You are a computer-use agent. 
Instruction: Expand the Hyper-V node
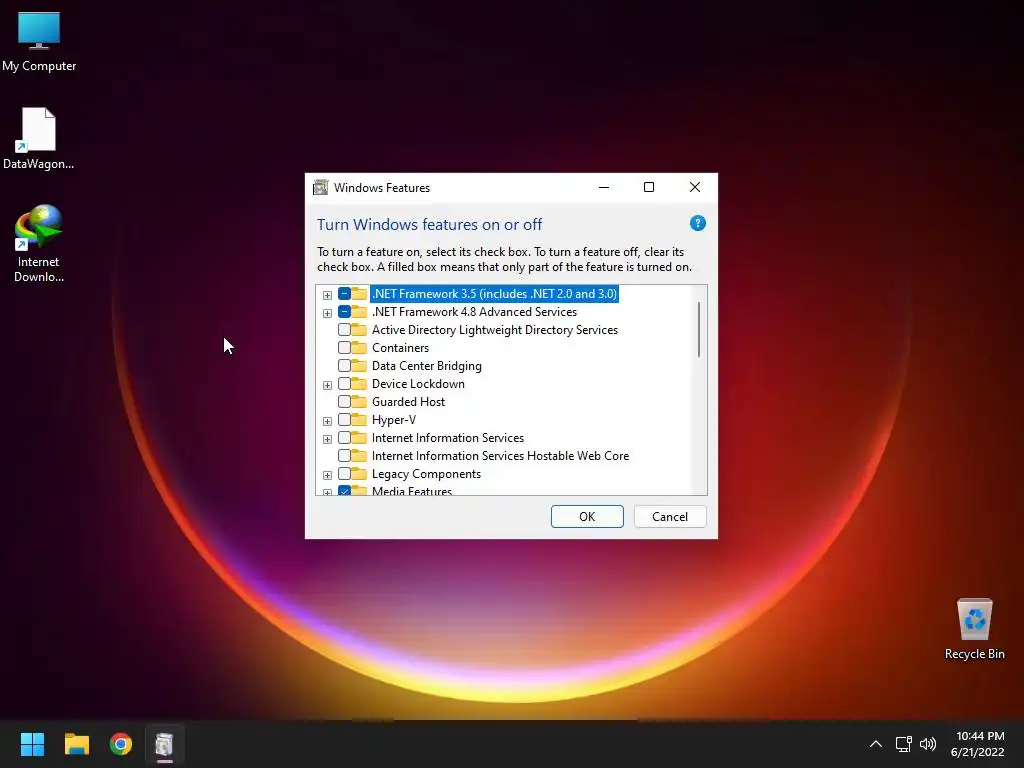point(327,421)
